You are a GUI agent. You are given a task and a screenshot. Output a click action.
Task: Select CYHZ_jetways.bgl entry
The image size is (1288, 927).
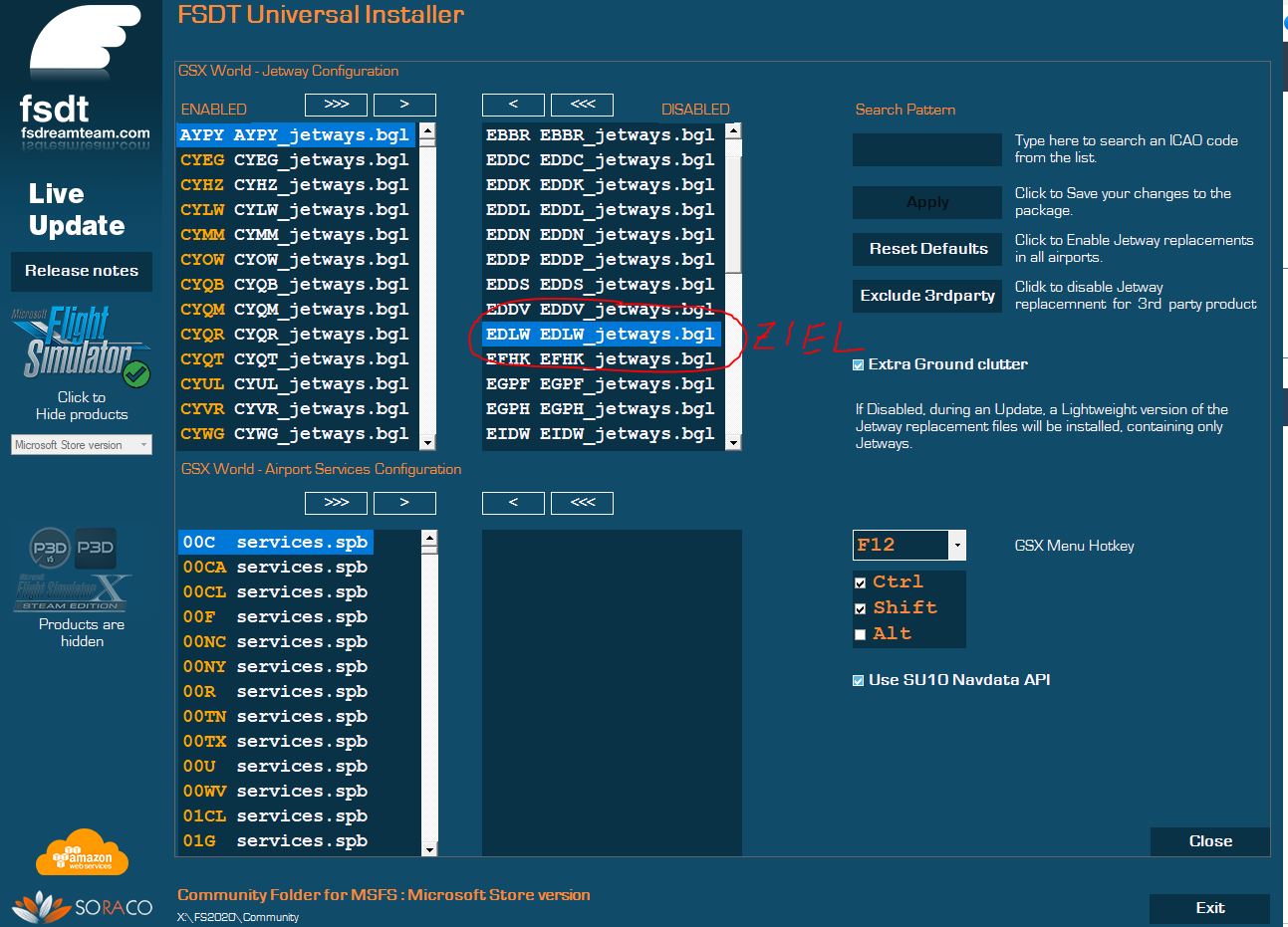(x=297, y=184)
